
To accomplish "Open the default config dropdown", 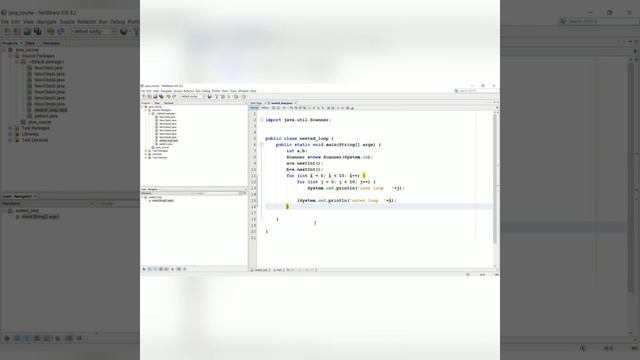I will pos(192,96).
